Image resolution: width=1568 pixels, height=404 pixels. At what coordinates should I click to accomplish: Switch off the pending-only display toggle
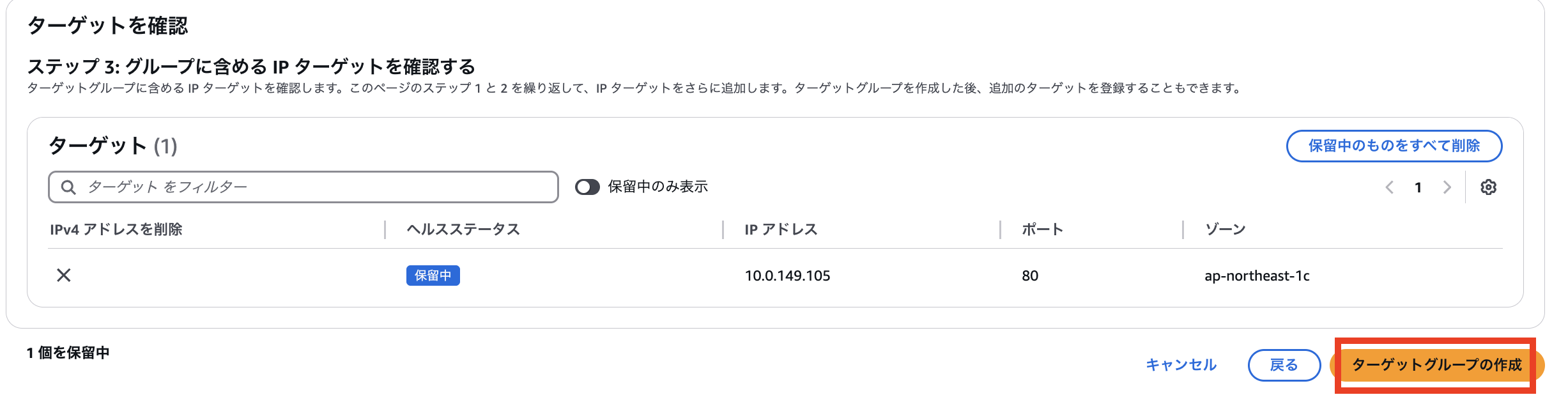588,187
